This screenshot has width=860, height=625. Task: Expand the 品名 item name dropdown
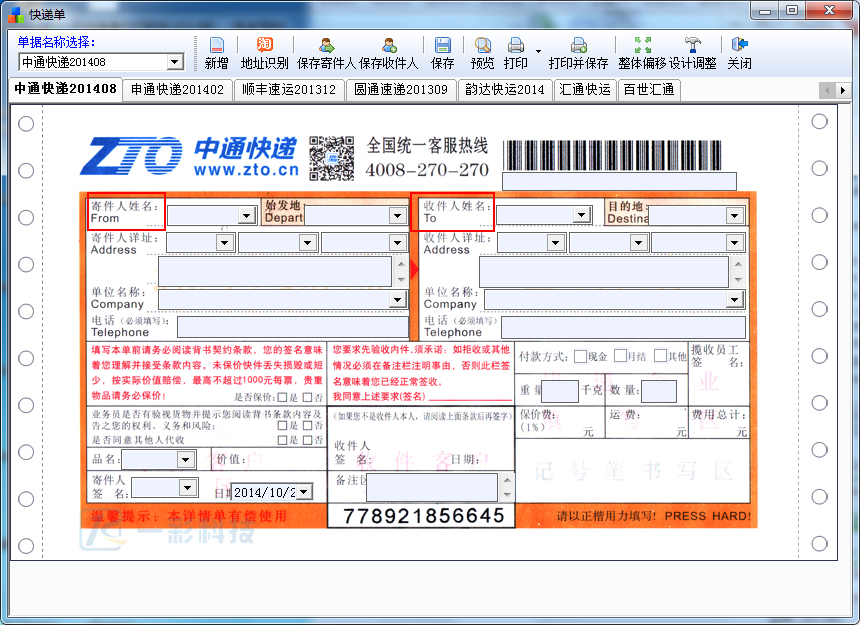[x=186, y=459]
